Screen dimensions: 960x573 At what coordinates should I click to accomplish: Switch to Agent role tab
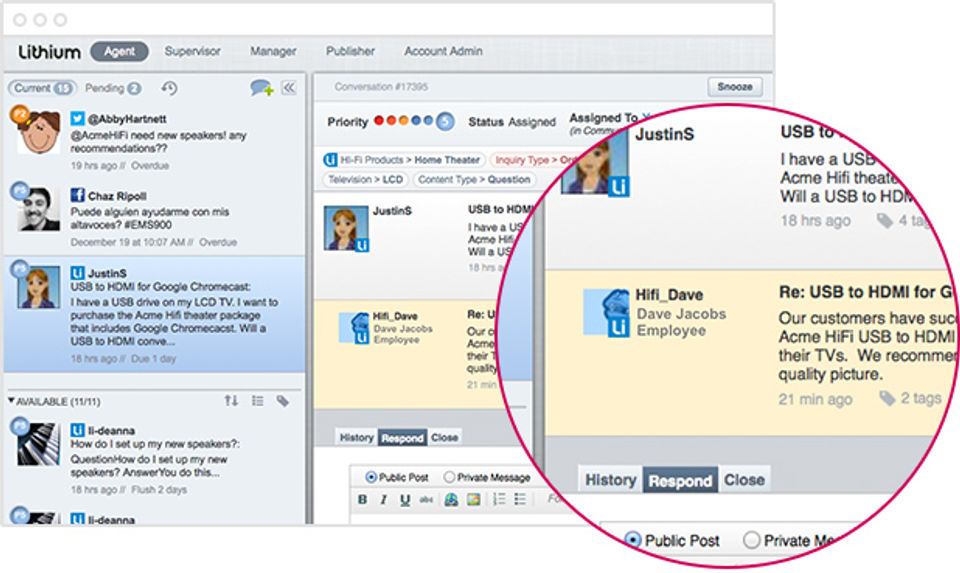click(x=119, y=51)
